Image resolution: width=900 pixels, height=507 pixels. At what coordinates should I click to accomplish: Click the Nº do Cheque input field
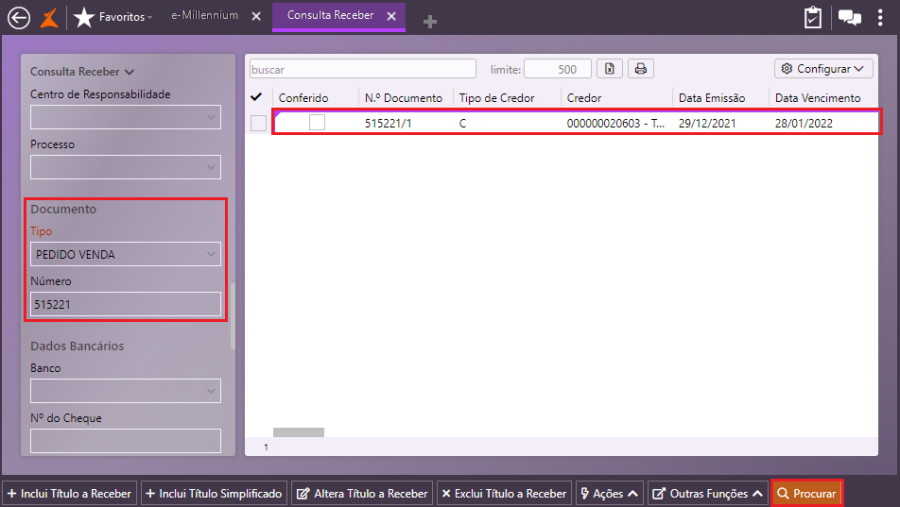click(126, 441)
